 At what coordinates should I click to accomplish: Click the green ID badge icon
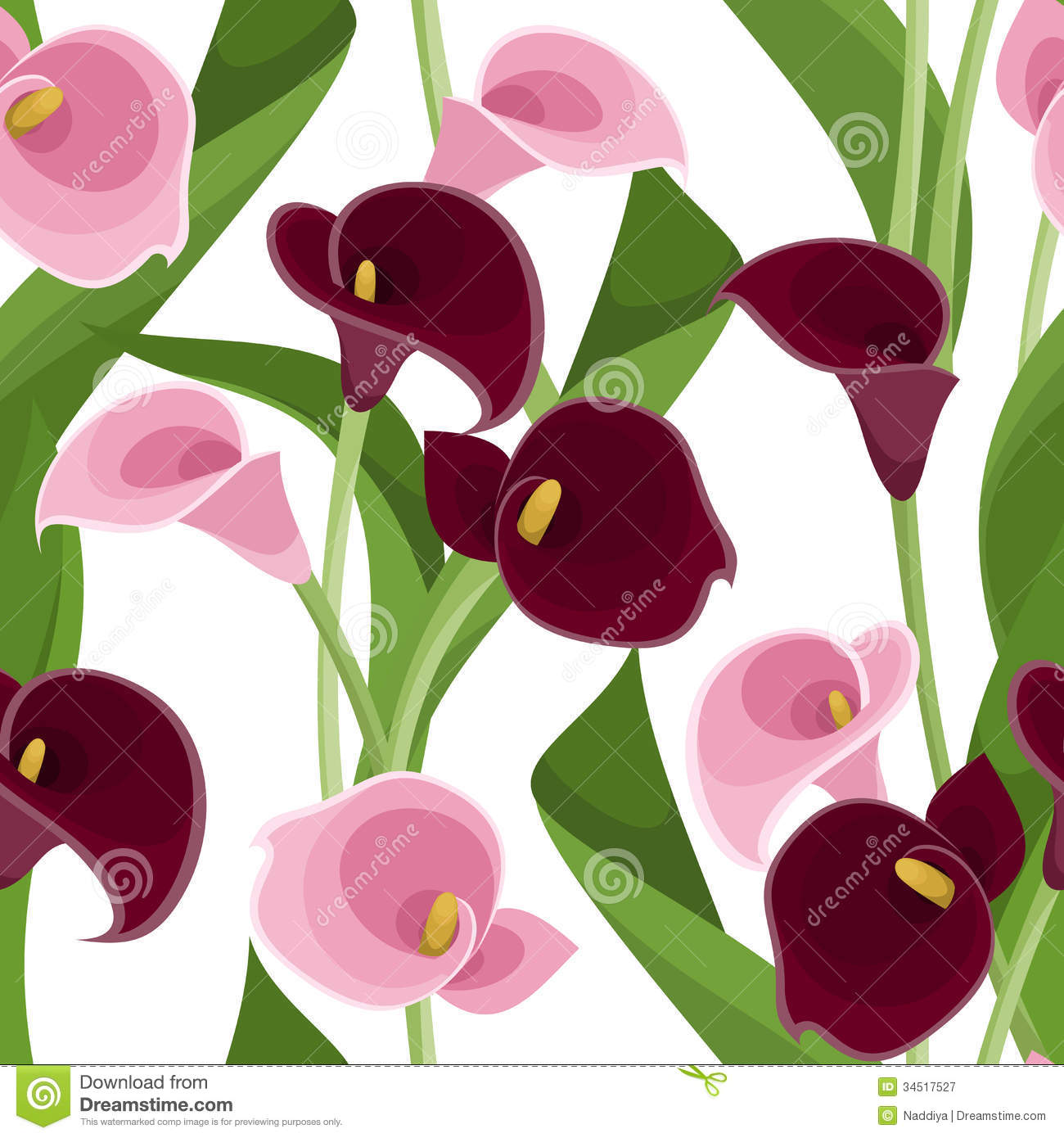coord(887,1086)
